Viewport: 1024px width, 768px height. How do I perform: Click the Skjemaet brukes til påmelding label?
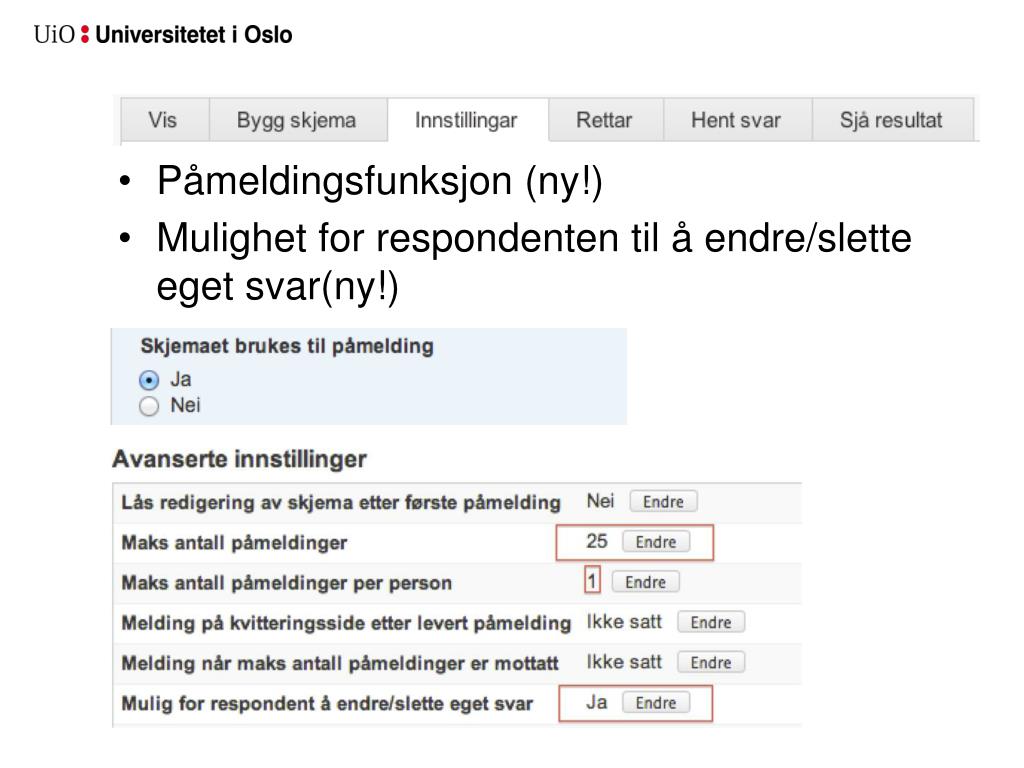pos(287,346)
